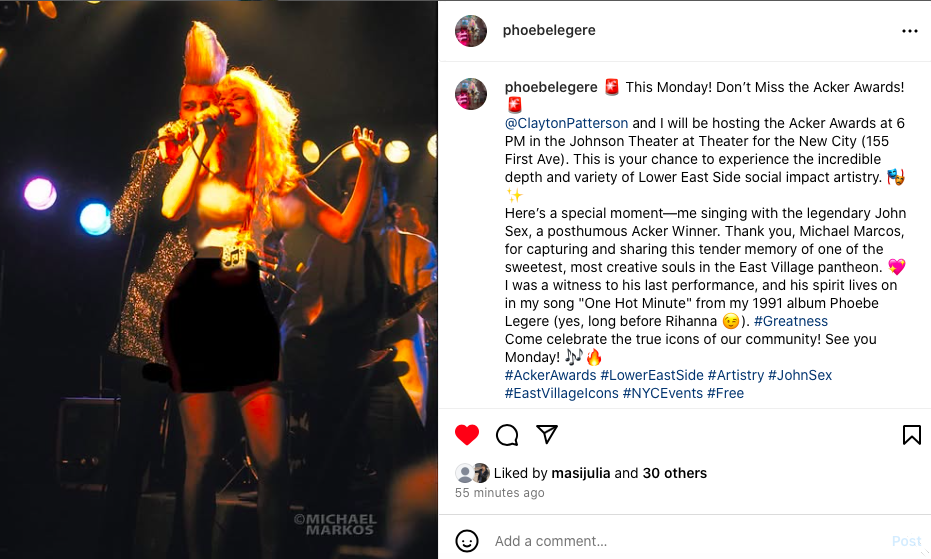The height and width of the screenshot is (559, 931).
Task: Open the #JohnSex hashtag
Action: (x=800, y=375)
